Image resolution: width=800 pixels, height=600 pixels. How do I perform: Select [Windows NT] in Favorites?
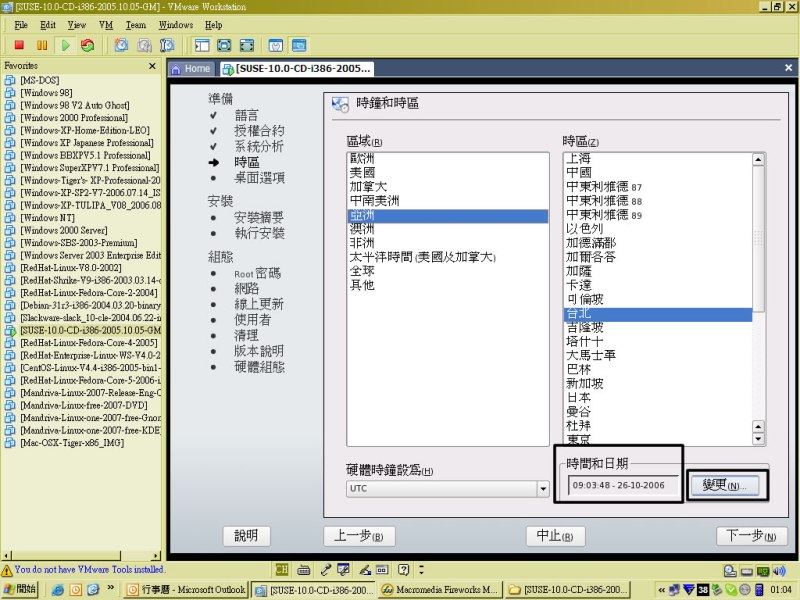[47, 218]
